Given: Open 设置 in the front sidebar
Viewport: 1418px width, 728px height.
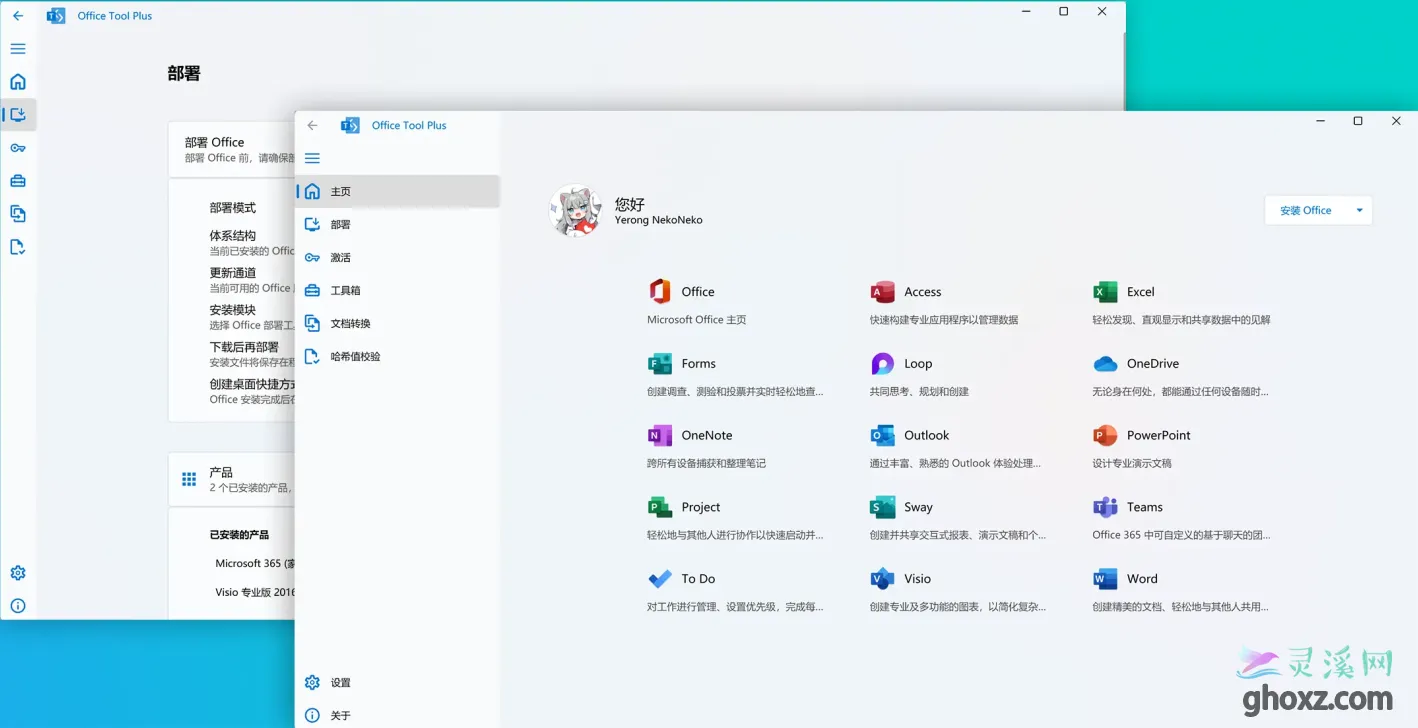Looking at the screenshot, I should [398, 682].
